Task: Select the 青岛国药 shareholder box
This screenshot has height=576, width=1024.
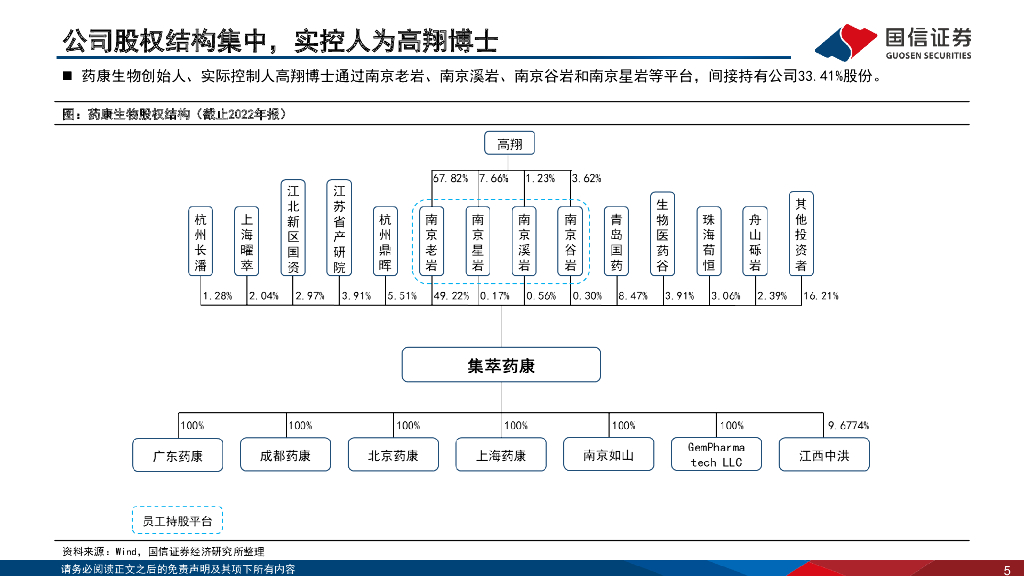Action: (x=616, y=241)
